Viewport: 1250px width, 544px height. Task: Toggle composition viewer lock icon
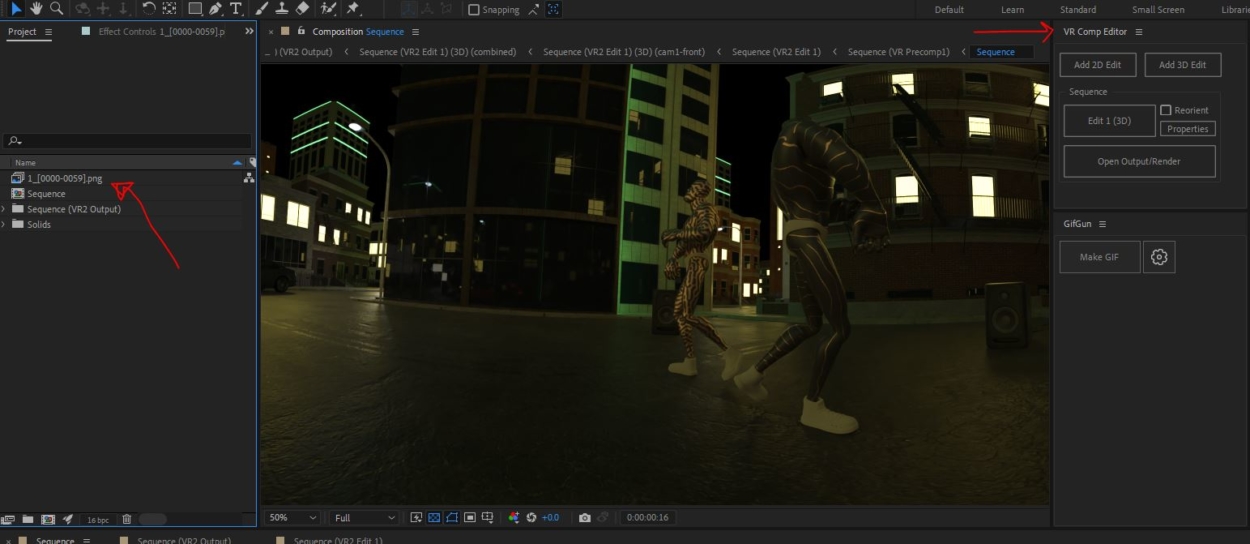[301, 31]
